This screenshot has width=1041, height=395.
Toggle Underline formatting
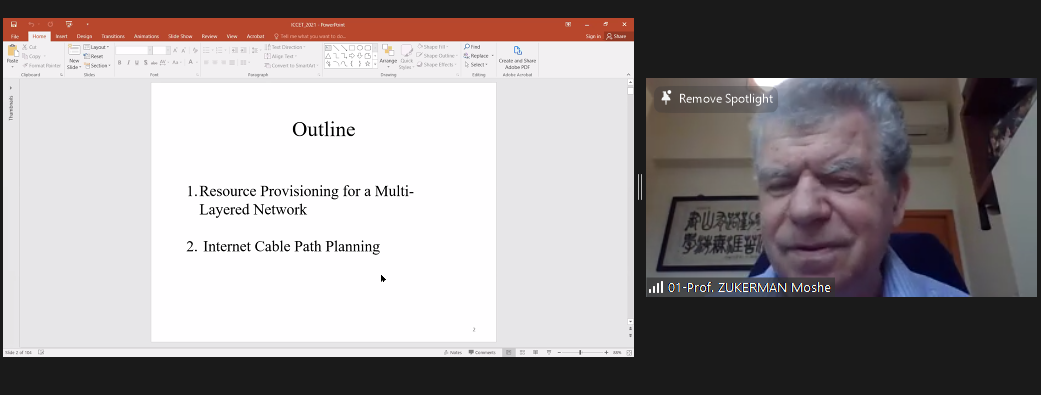(137, 62)
